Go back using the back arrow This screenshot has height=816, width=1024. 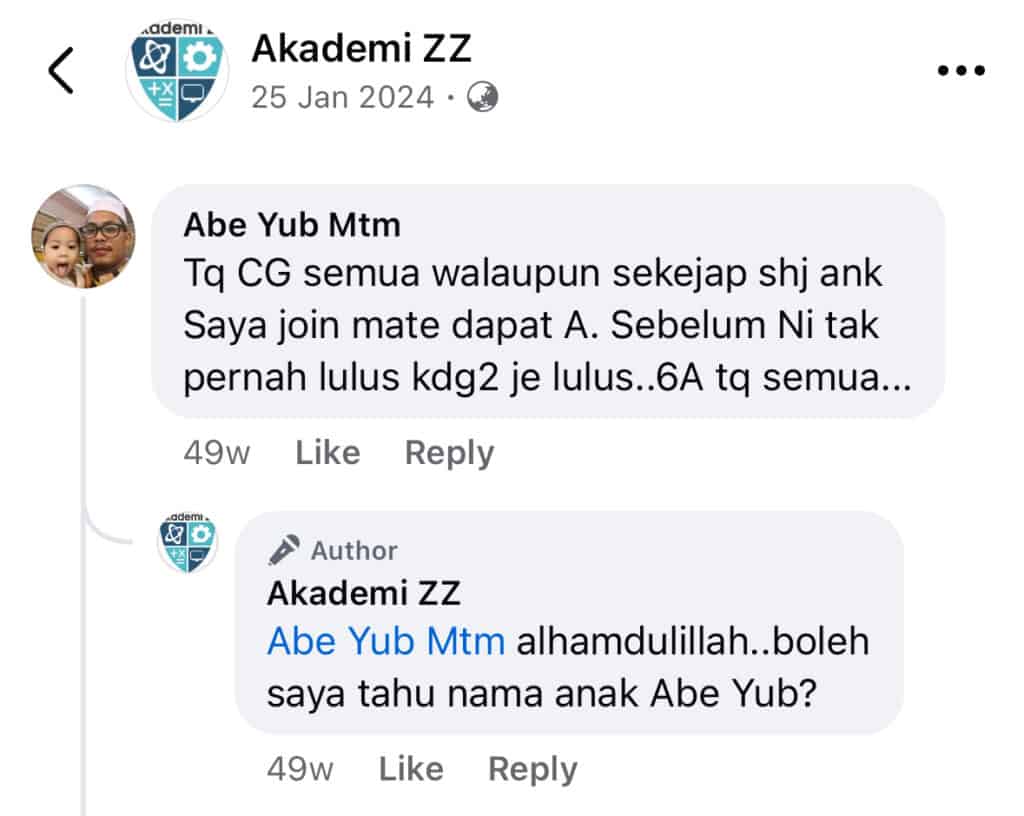[61, 71]
